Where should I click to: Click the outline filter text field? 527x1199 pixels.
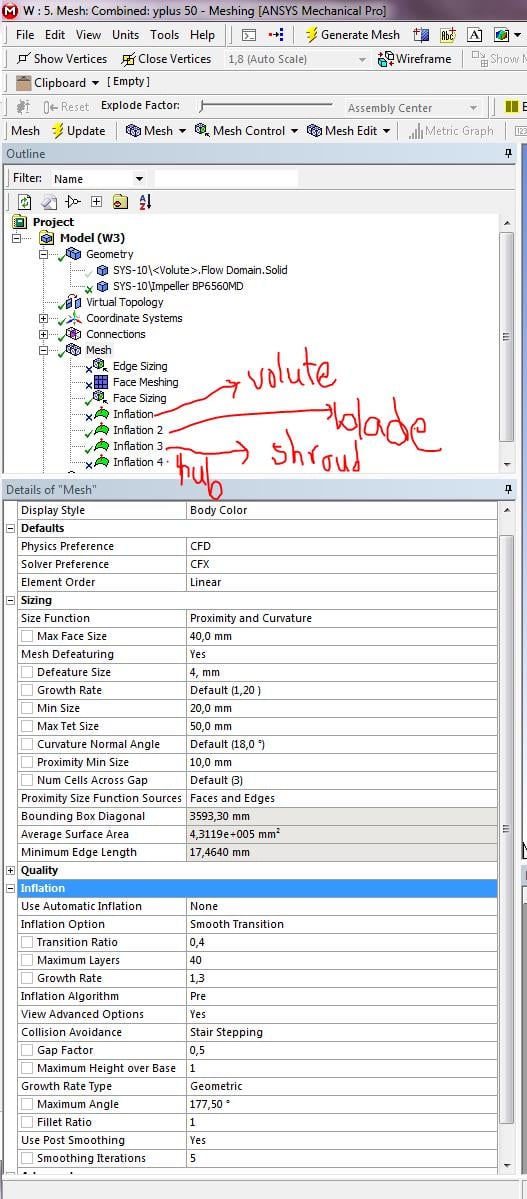(226, 179)
